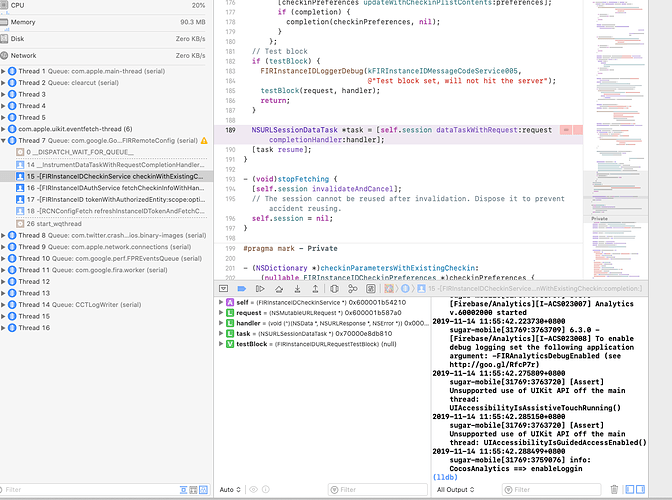672x500 pixels.
Task: Open the All Output console dropdown
Action: point(456,489)
